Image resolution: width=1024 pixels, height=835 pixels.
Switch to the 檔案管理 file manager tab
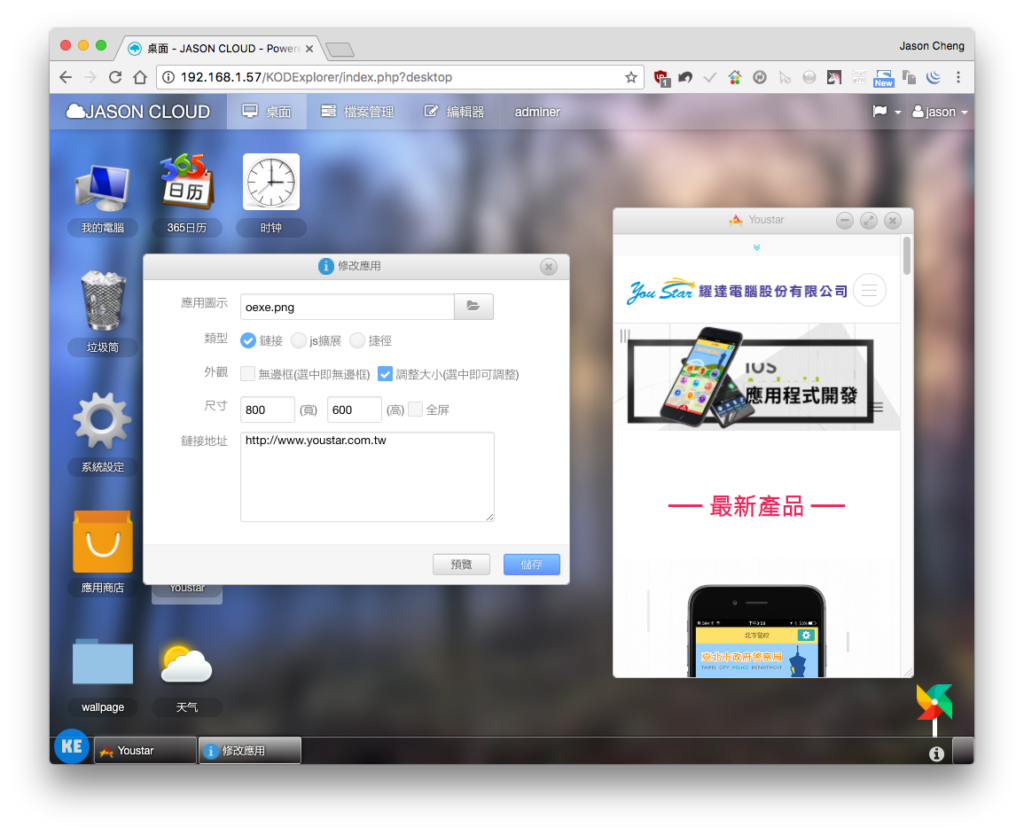[x=357, y=112]
